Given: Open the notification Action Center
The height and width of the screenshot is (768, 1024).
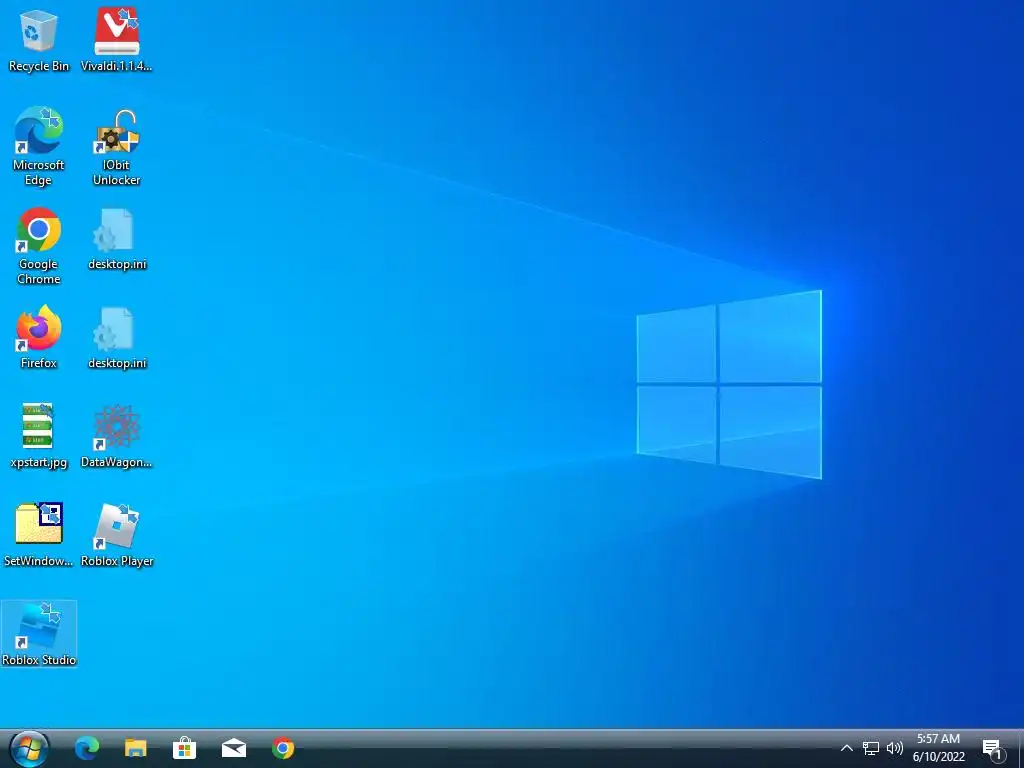Looking at the screenshot, I should [x=993, y=750].
